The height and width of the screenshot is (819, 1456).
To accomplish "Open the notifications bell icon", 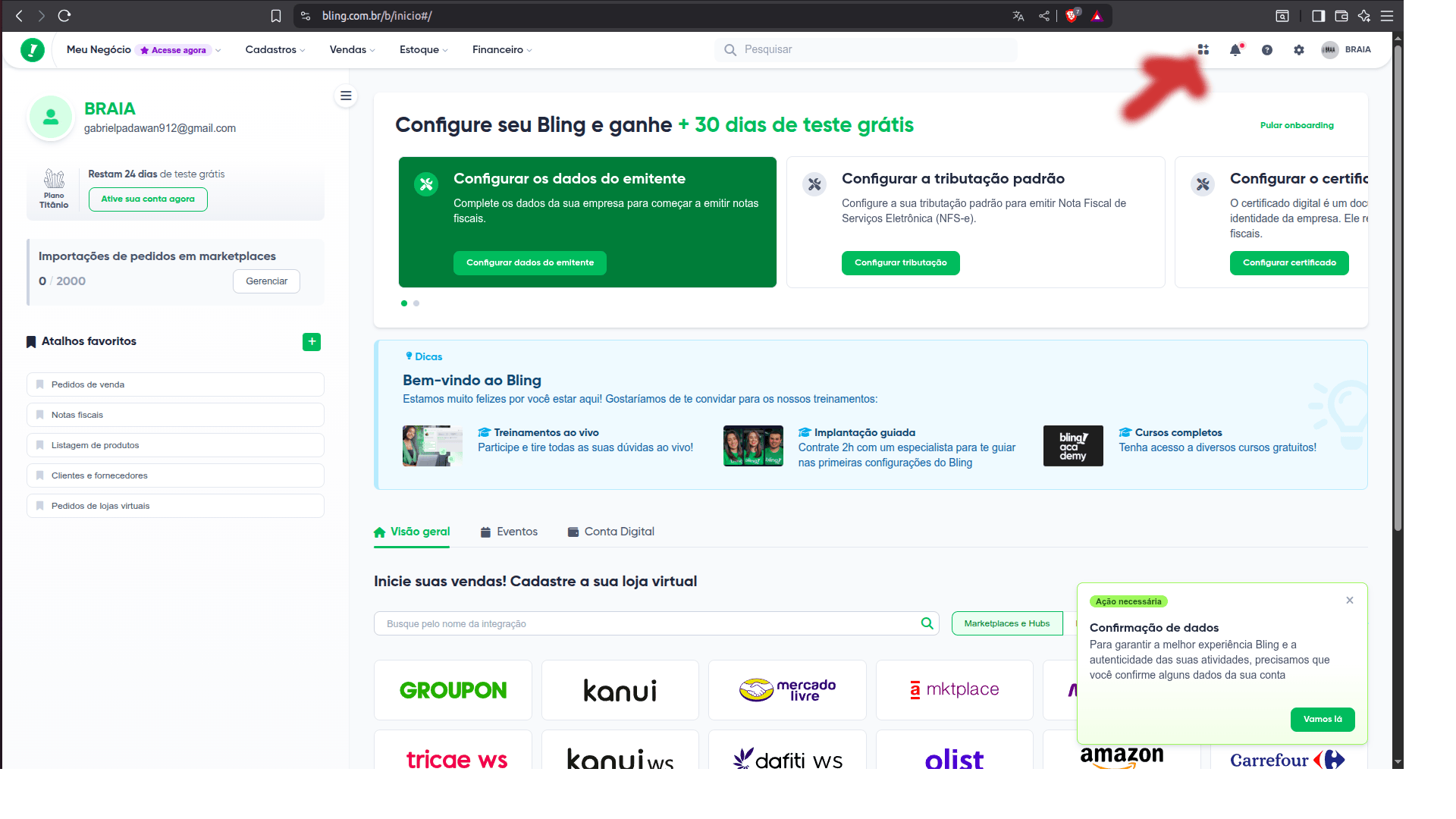I will 1235,49.
